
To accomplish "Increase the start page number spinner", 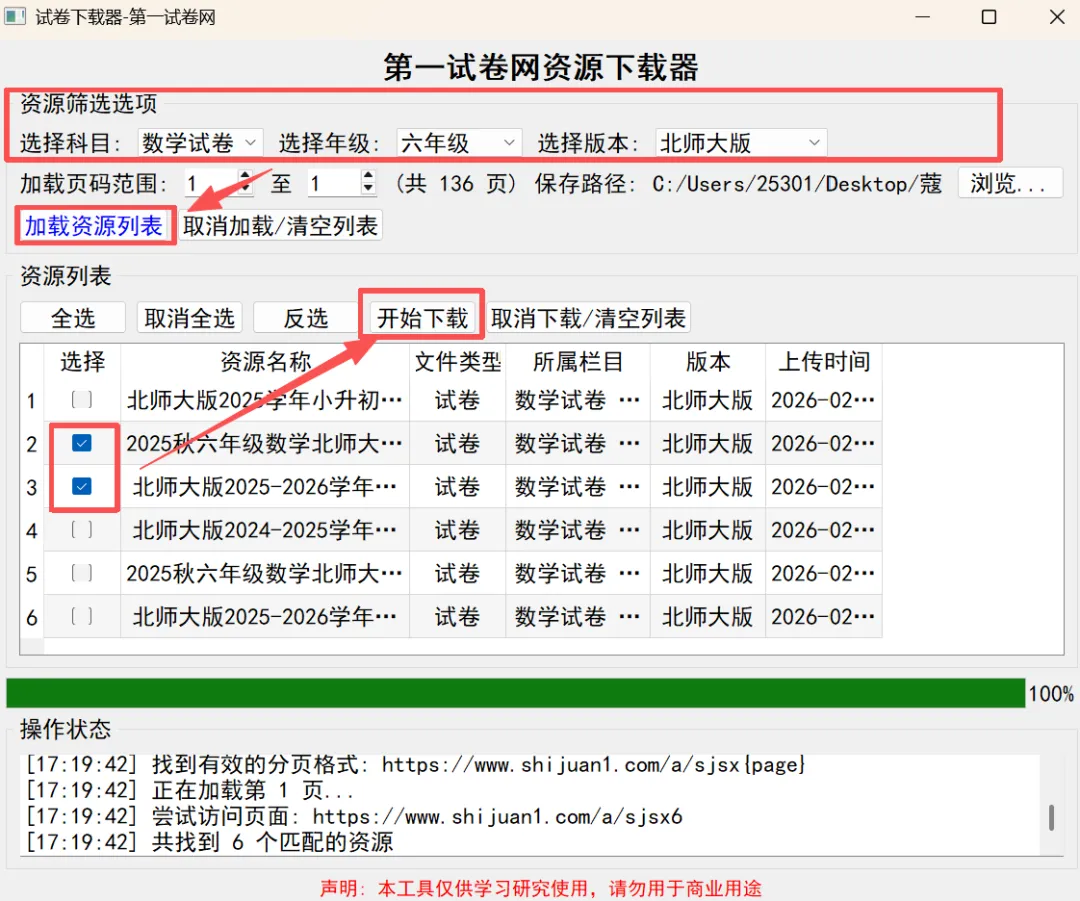I will pyautogui.click(x=245, y=176).
